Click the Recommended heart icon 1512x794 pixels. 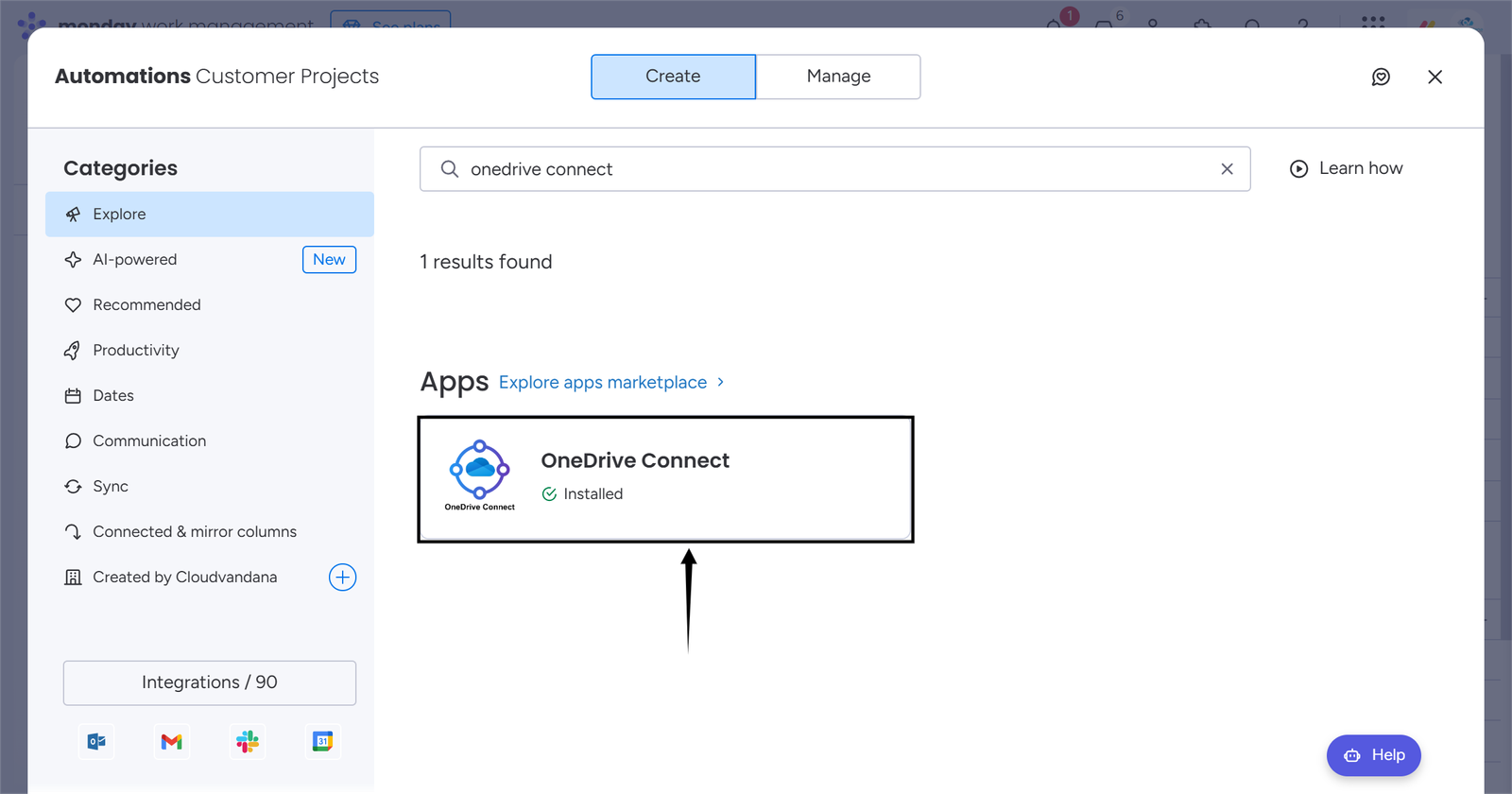(x=73, y=305)
